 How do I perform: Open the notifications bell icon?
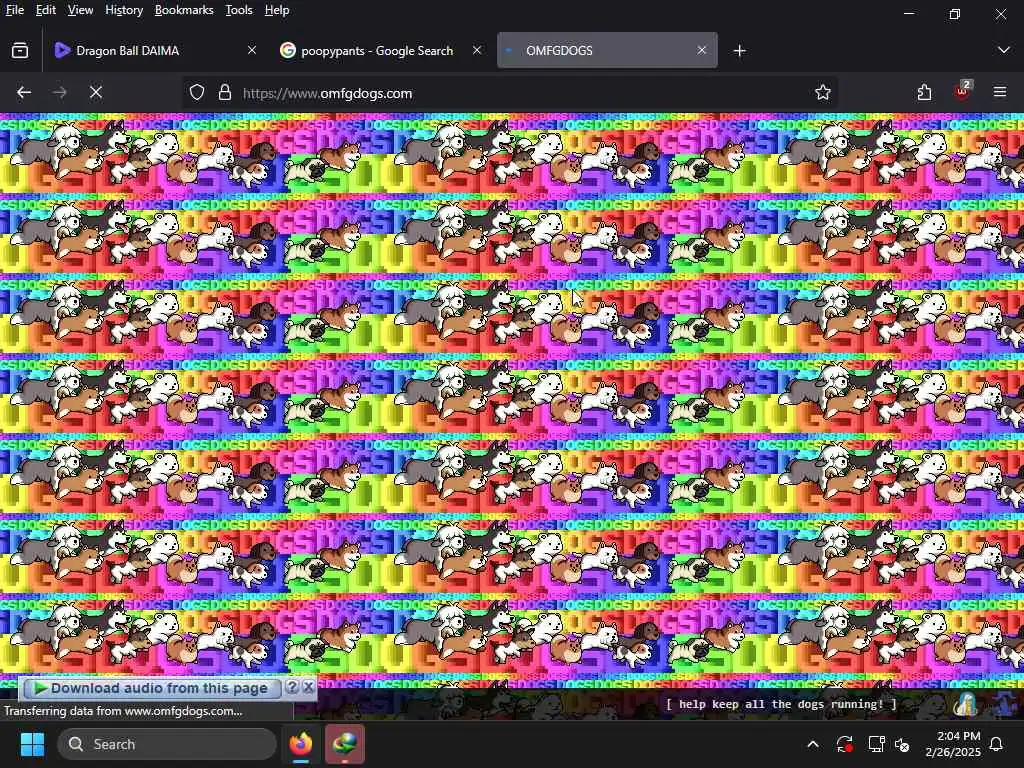point(997,744)
